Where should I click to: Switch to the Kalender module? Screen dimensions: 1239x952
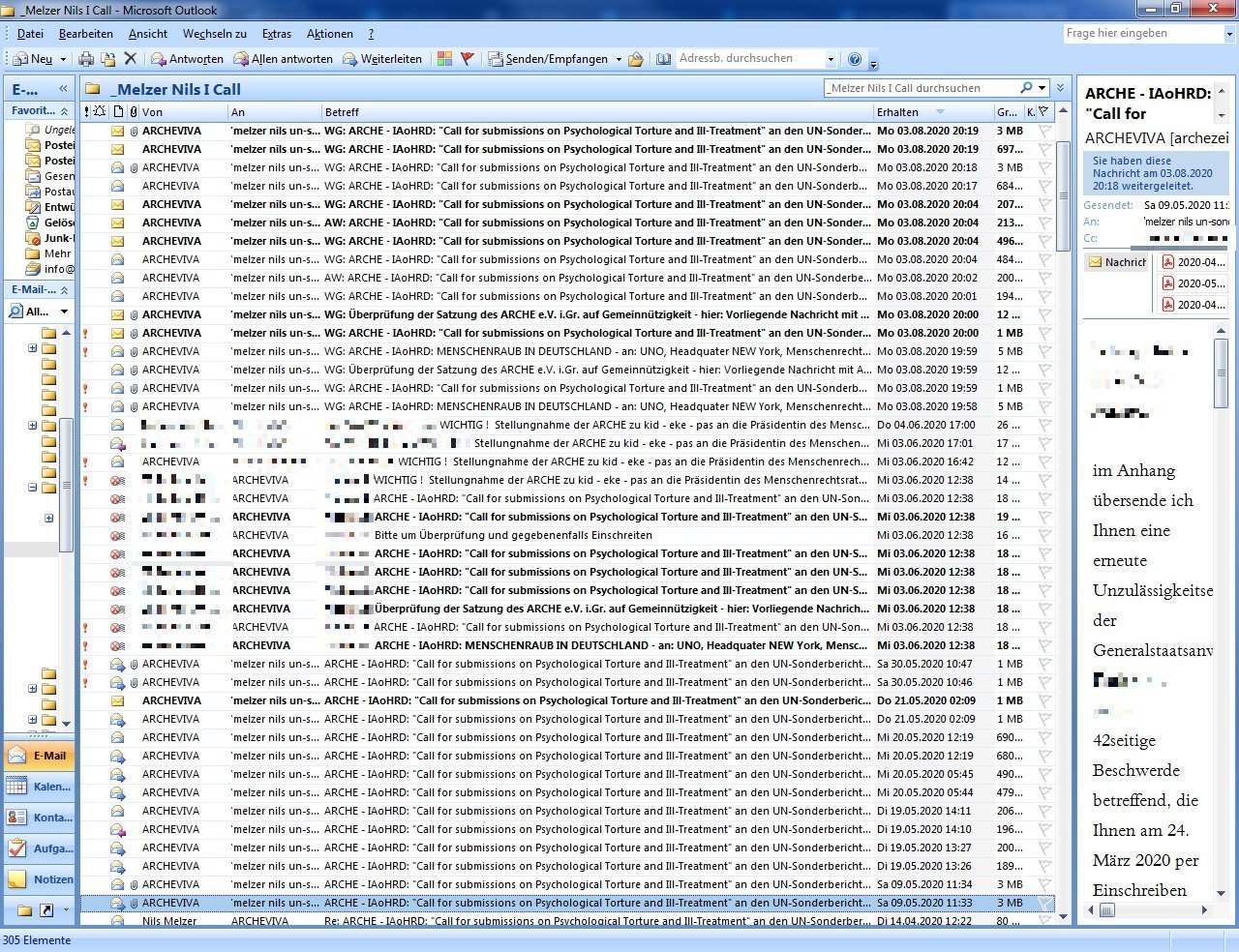tap(40, 787)
